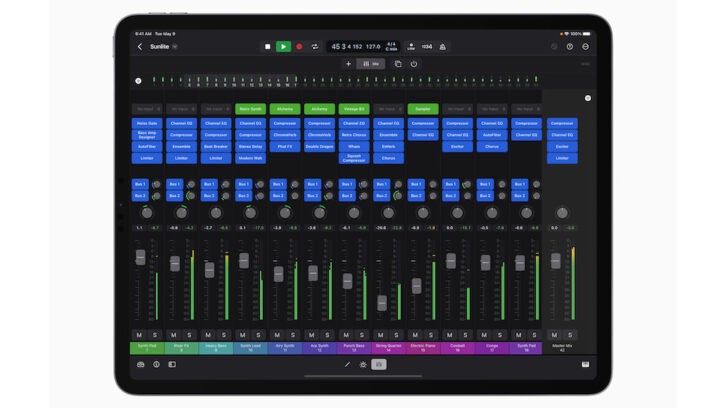Open Bus 1 send on first channel
The width and height of the screenshot is (726, 408).
tap(140, 184)
